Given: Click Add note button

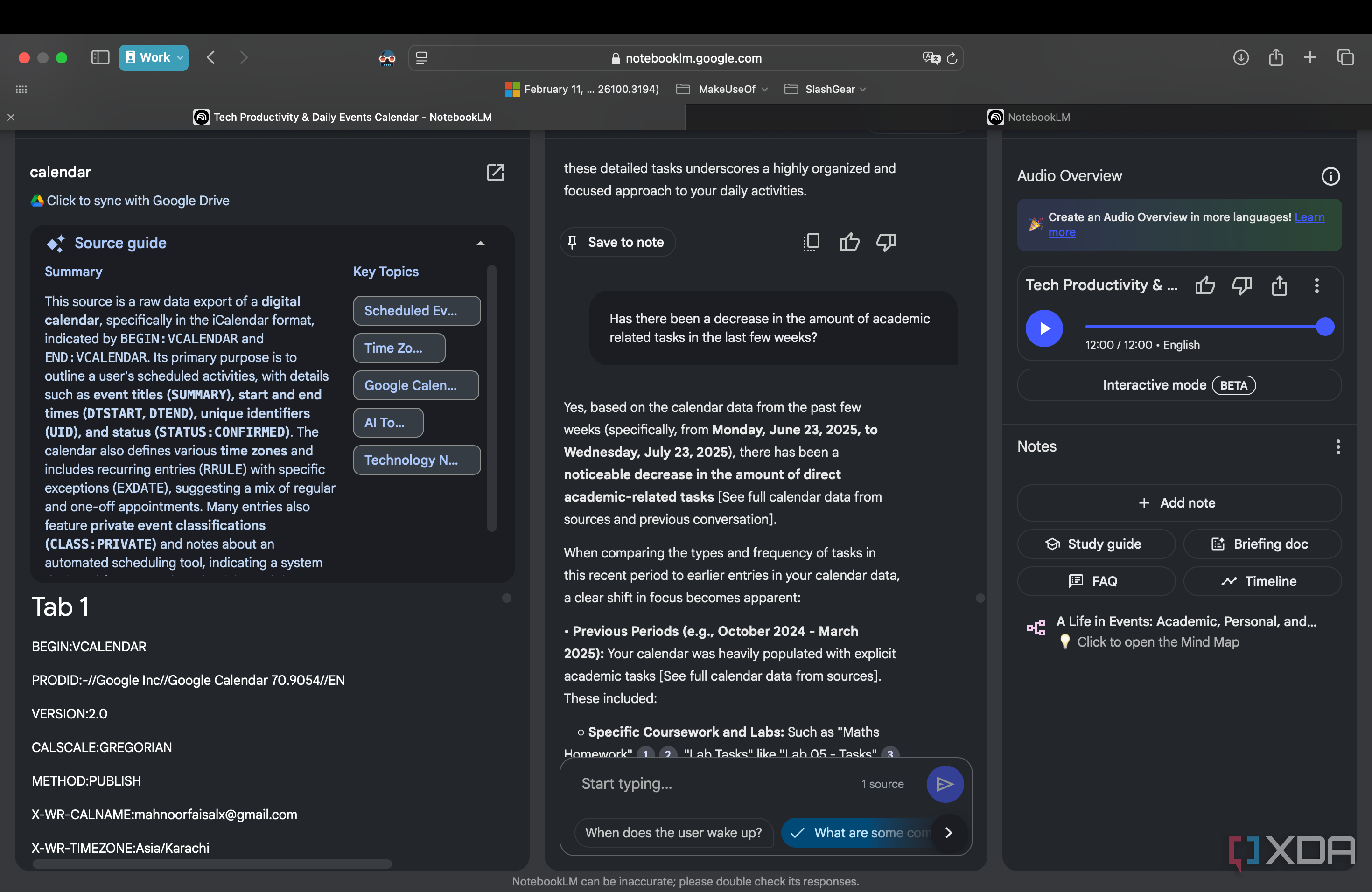Looking at the screenshot, I should 1179,503.
